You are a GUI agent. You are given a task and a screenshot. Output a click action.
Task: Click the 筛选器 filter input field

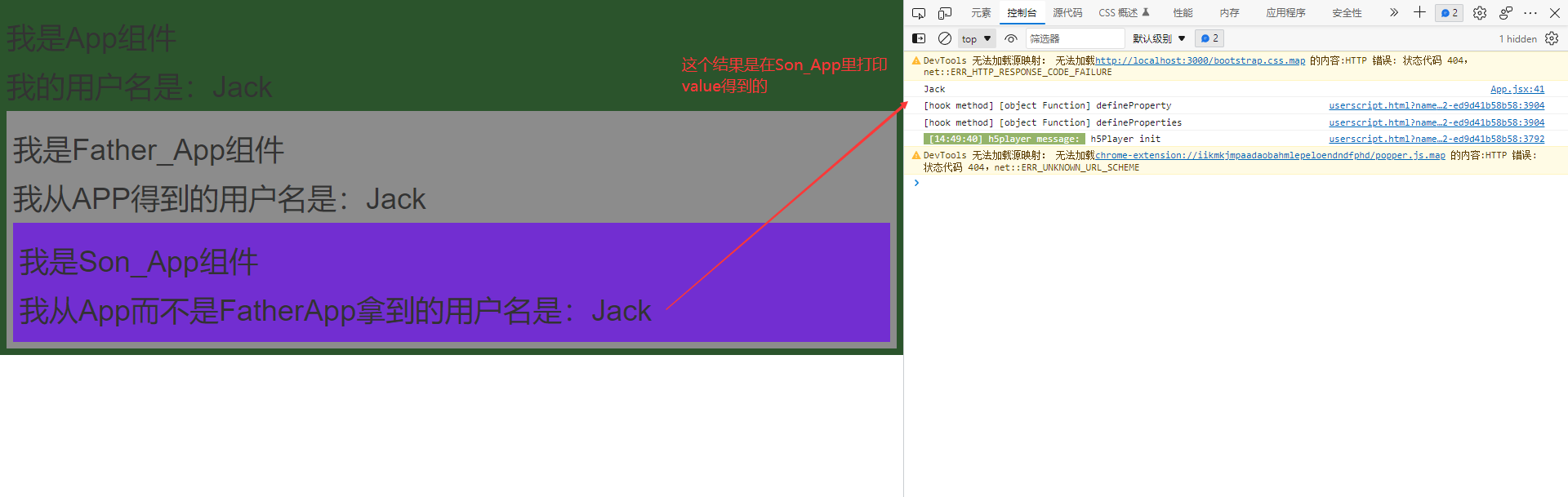pyautogui.click(x=1075, y=38)
